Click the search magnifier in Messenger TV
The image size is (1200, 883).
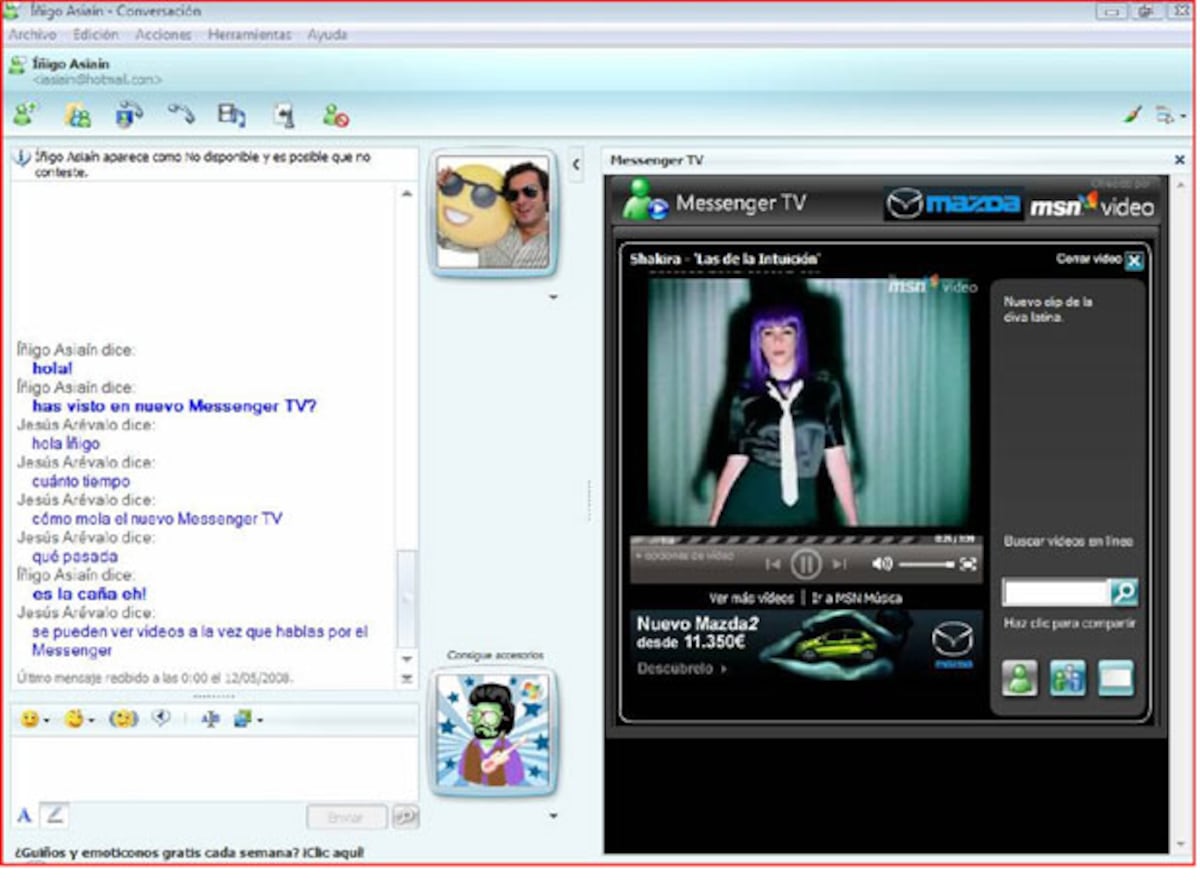(x=1125, y=592)
